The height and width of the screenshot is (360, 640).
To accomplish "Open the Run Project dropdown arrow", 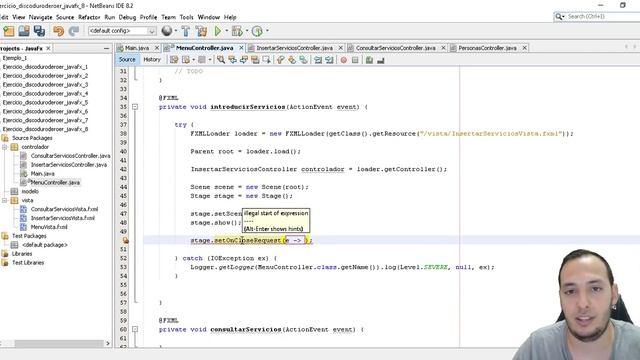I will pos(227,31).
